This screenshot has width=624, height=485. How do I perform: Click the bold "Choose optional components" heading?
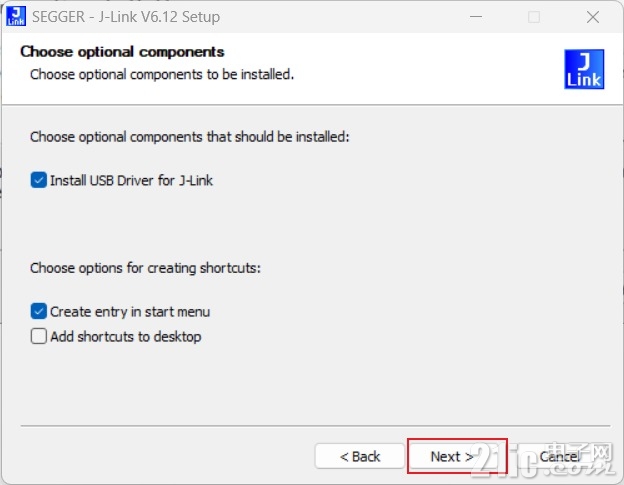[122, 52]
